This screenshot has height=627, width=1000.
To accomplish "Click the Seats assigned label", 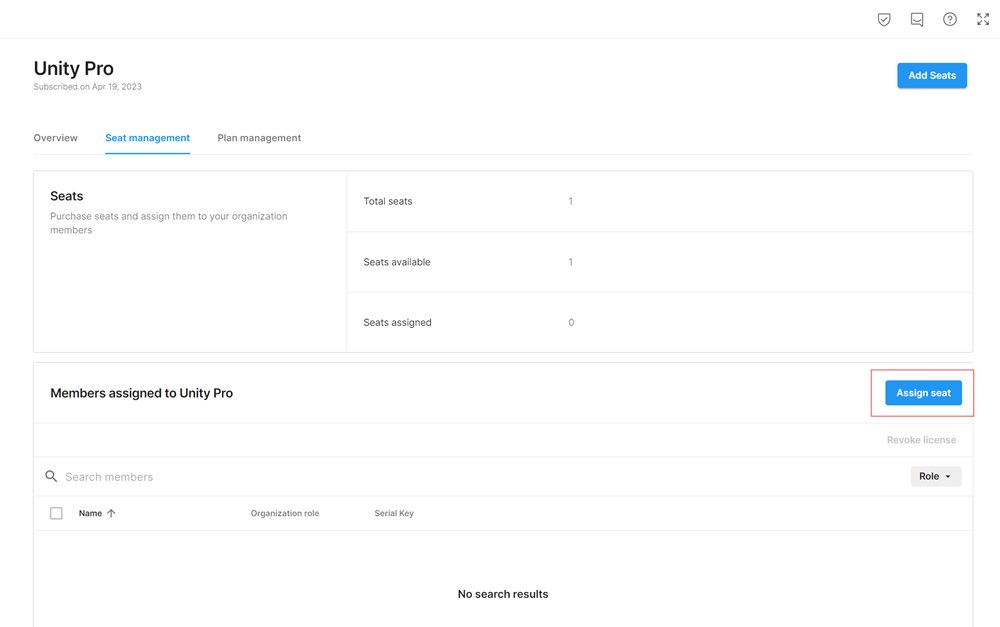I will pyautogui.click(x=397, y=323).
